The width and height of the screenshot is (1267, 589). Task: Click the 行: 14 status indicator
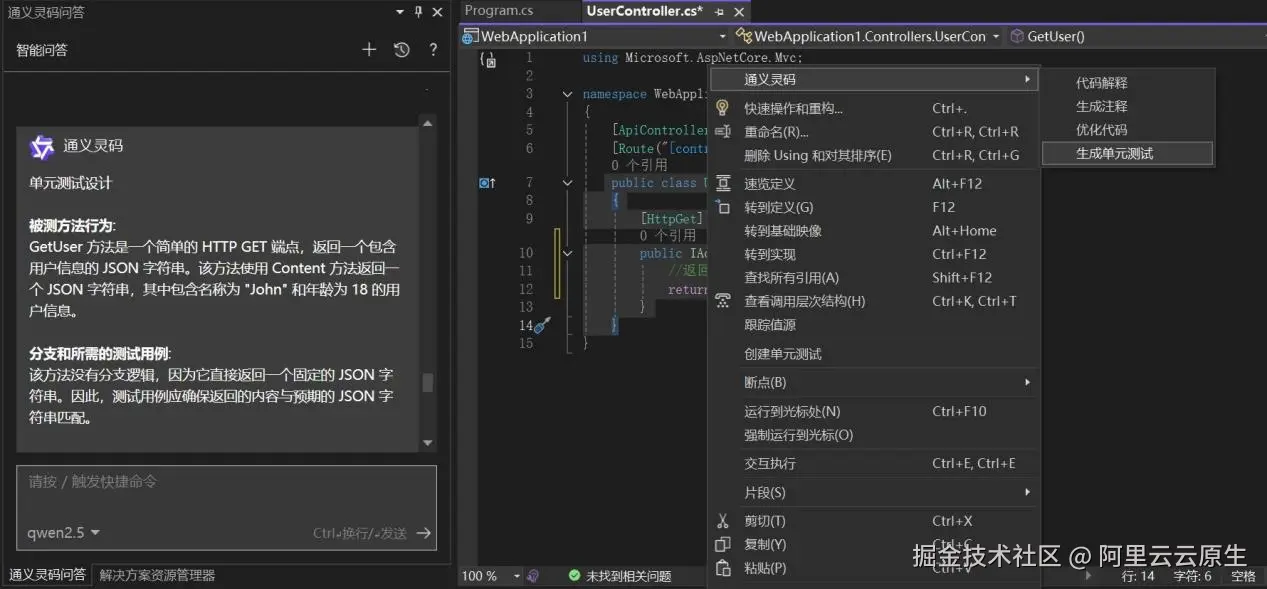click(x=1138, y=576)
